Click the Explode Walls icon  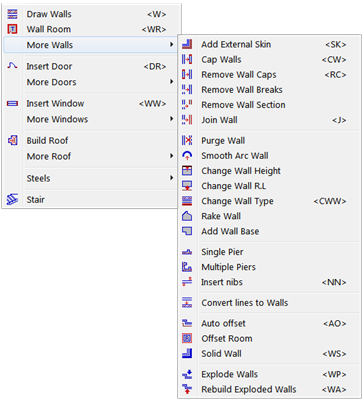[x=187, y=374]
